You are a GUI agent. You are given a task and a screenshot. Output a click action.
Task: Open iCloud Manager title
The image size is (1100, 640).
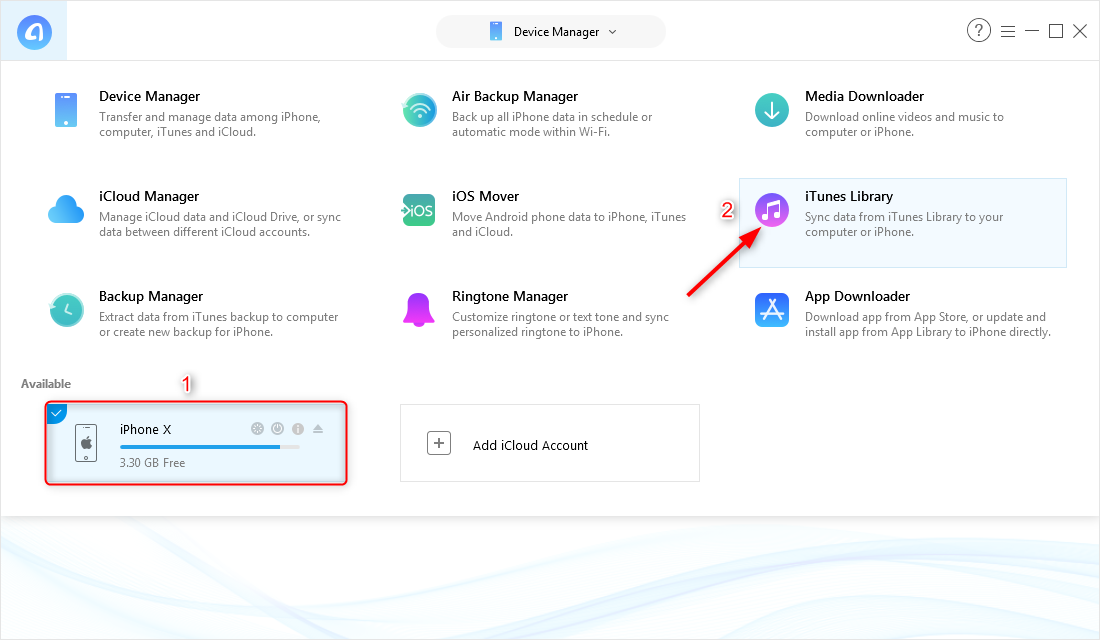click(x=149, y=196)
